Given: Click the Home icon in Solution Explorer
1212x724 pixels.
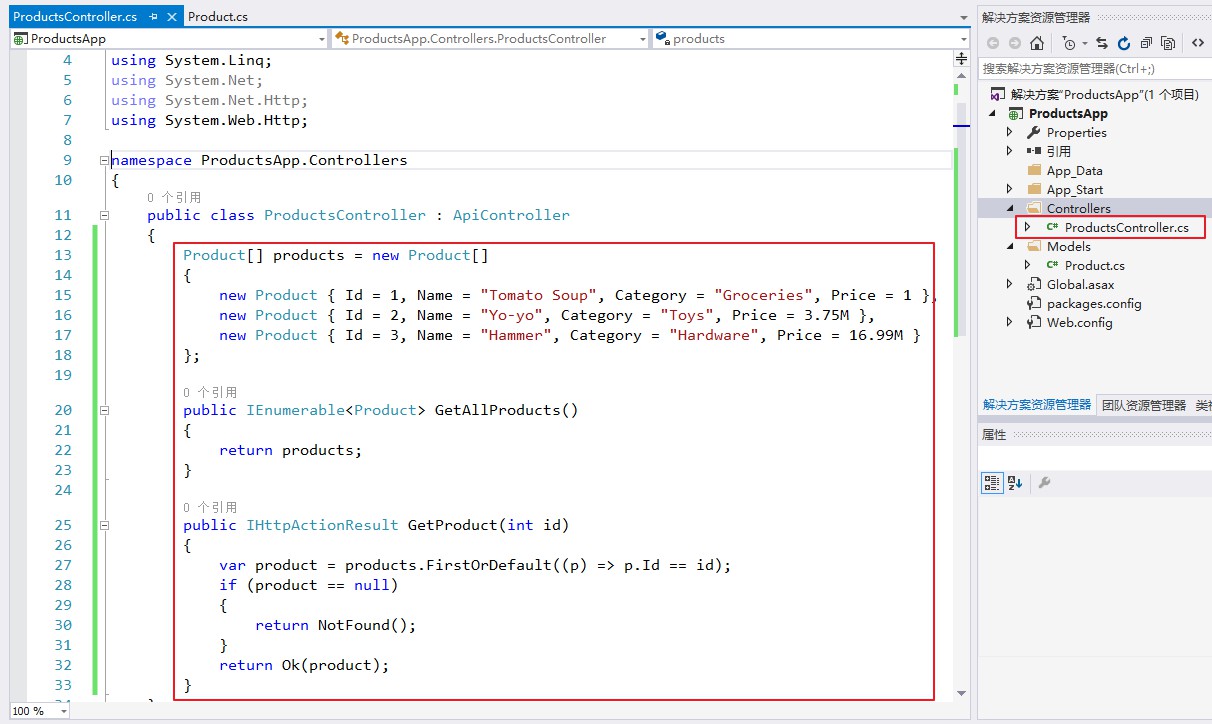Looking at the screenshot, I should click(x=1037, y=43).
